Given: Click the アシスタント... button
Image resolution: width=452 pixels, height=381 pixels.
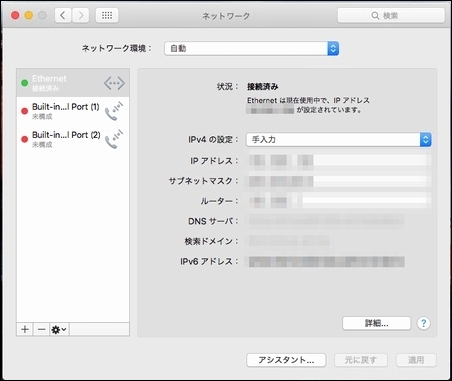Looking at the screenshot, I should [286, 360].
